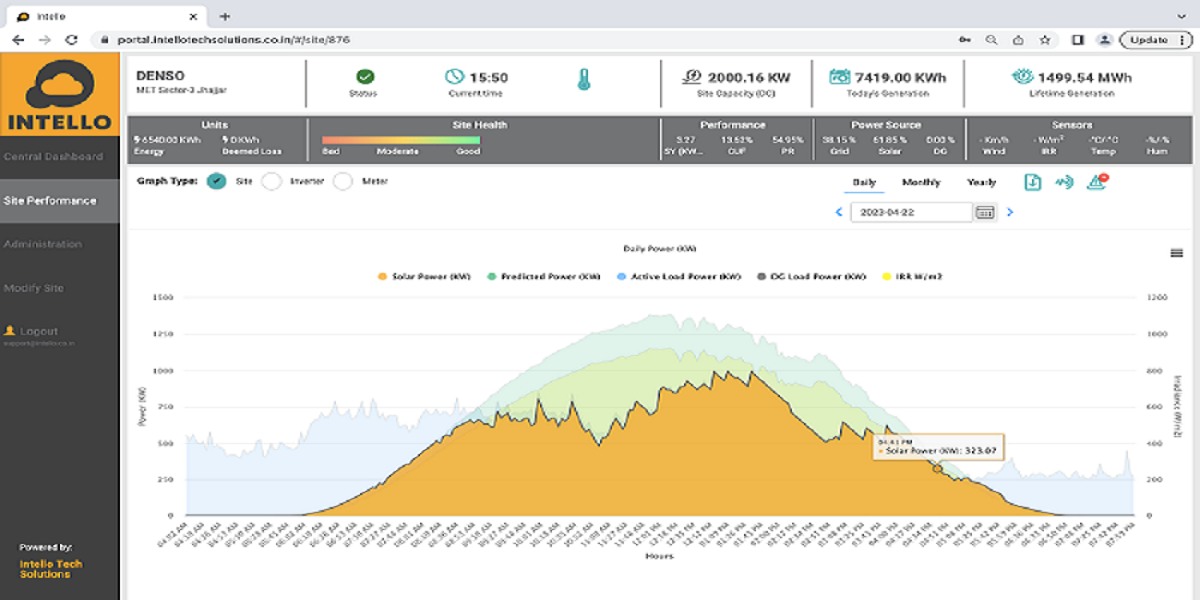Click the Site Capacity gauge icon

[693, 77]
